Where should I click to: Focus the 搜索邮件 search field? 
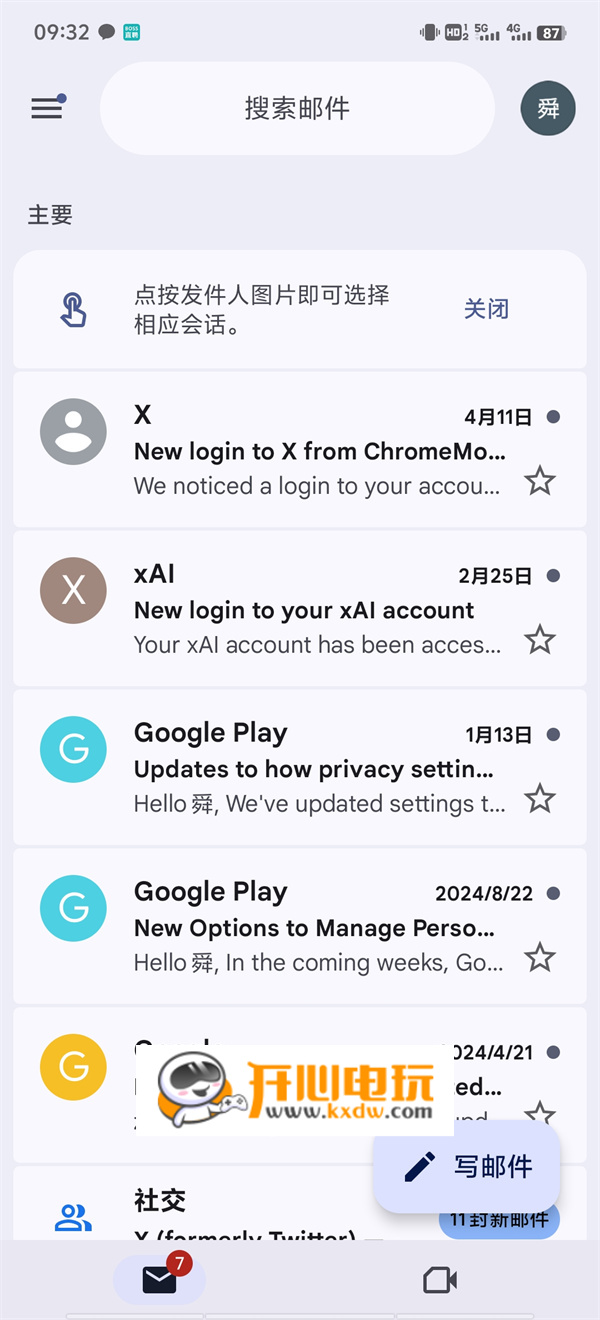pyautogui.click(x=297, y=109)
